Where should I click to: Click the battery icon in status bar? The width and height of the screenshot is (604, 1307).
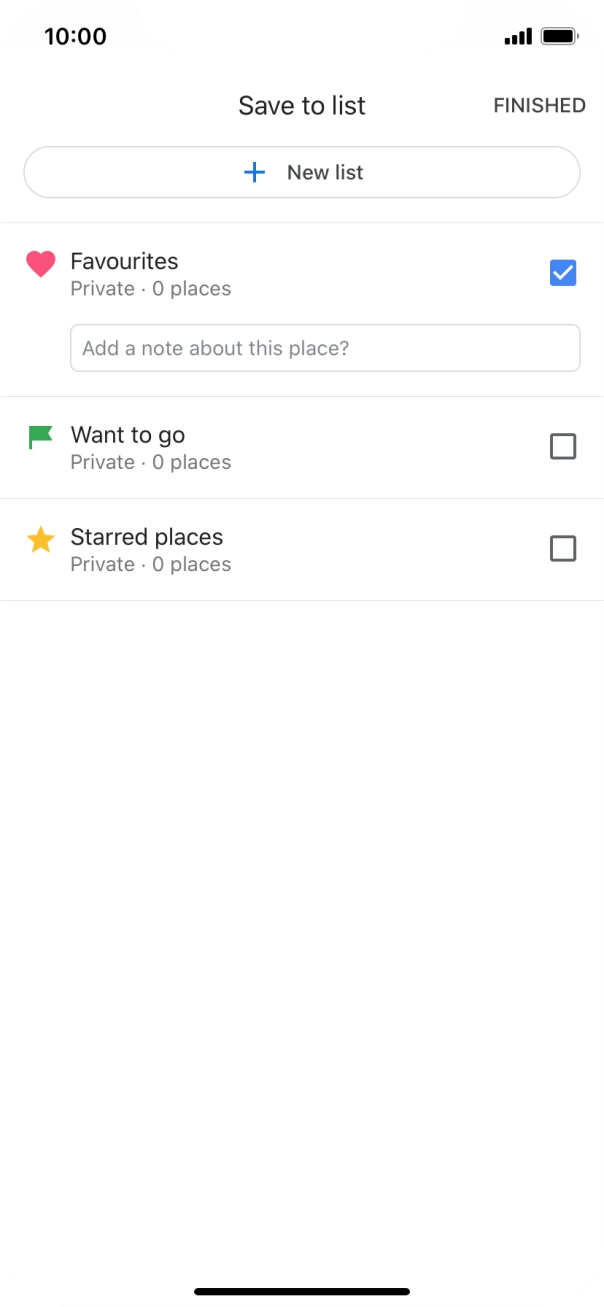click(x=559, y=37)
